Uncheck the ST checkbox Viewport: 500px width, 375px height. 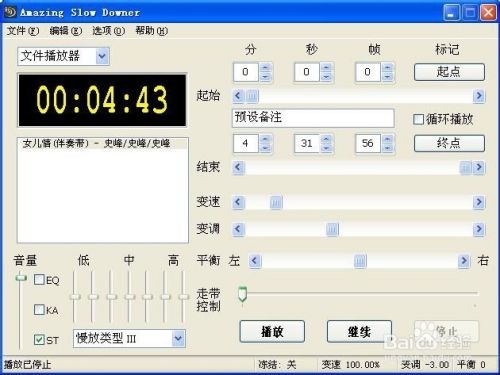[39, 340]
